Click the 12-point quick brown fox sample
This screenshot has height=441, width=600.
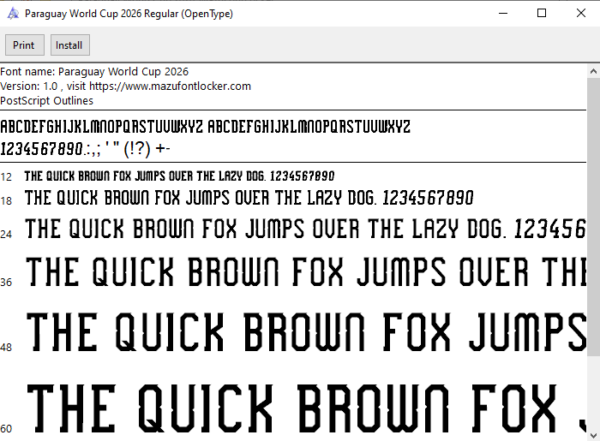click(179, 176)
